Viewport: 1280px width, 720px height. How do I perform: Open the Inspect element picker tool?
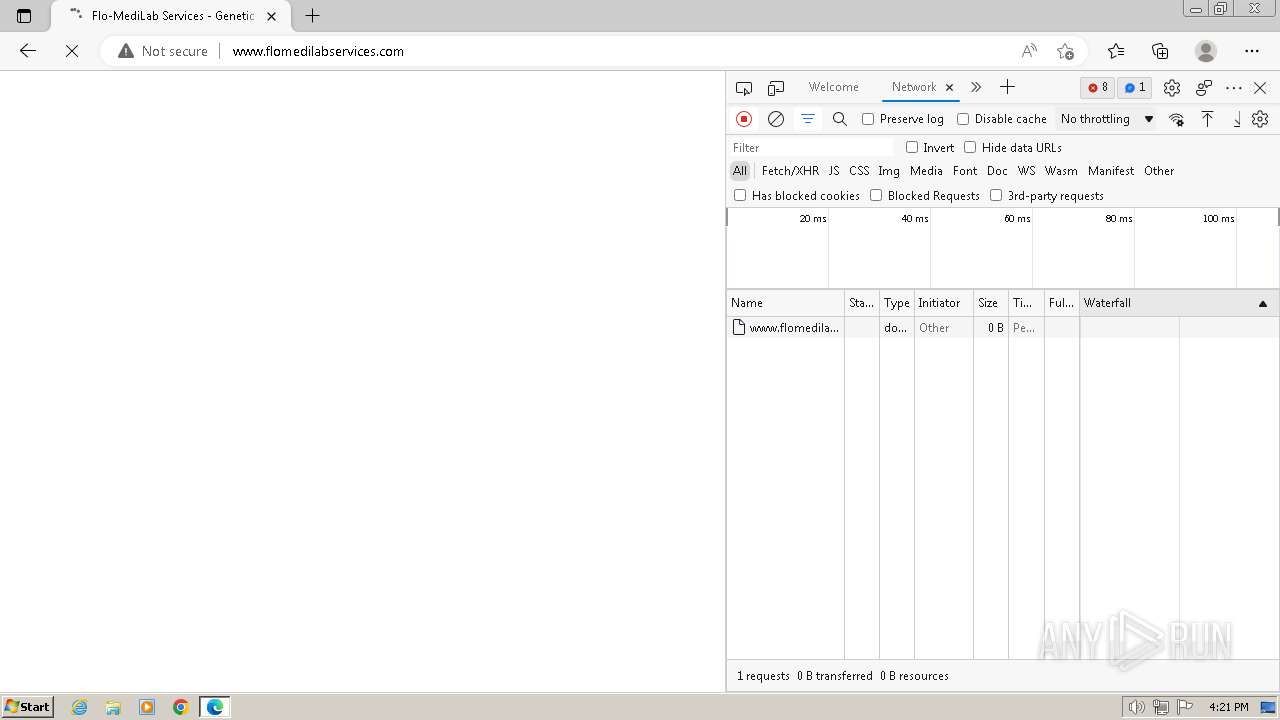[744, 88]
